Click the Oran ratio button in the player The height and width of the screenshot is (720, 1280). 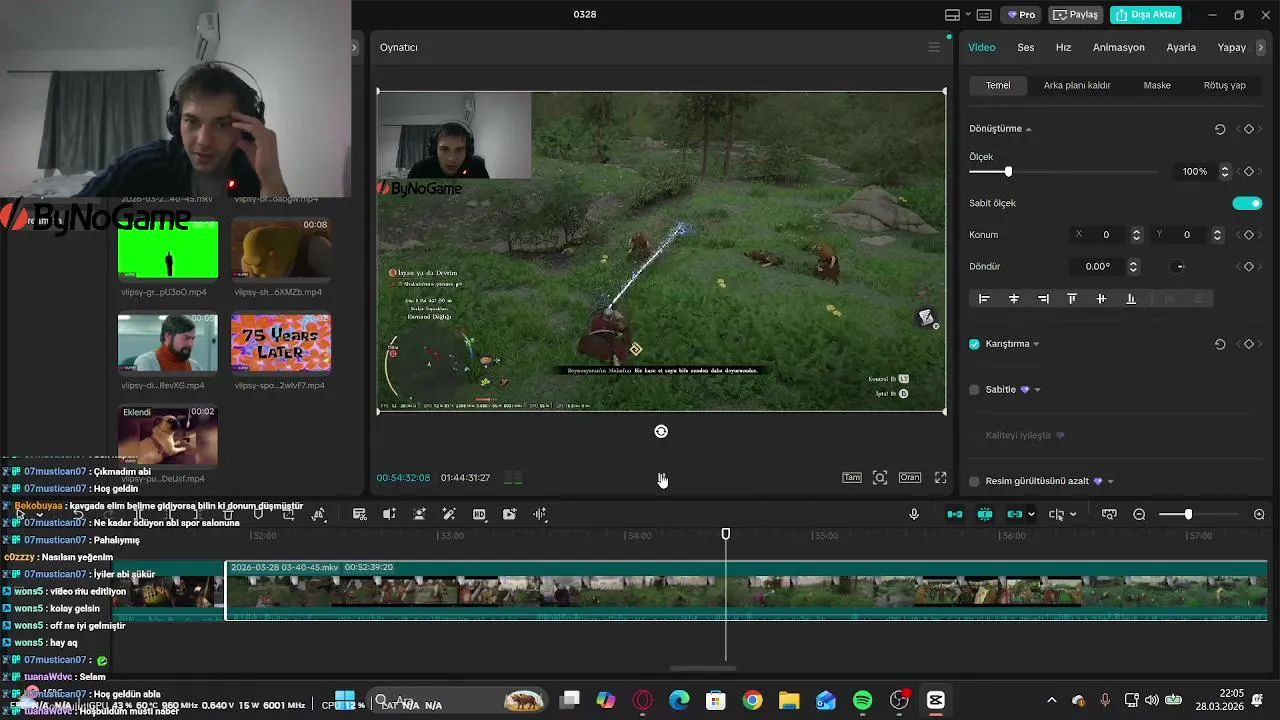909,478
